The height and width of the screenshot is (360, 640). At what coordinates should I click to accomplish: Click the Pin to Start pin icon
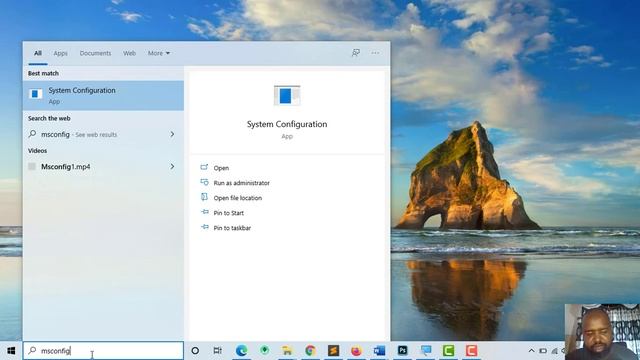(204, 212)
